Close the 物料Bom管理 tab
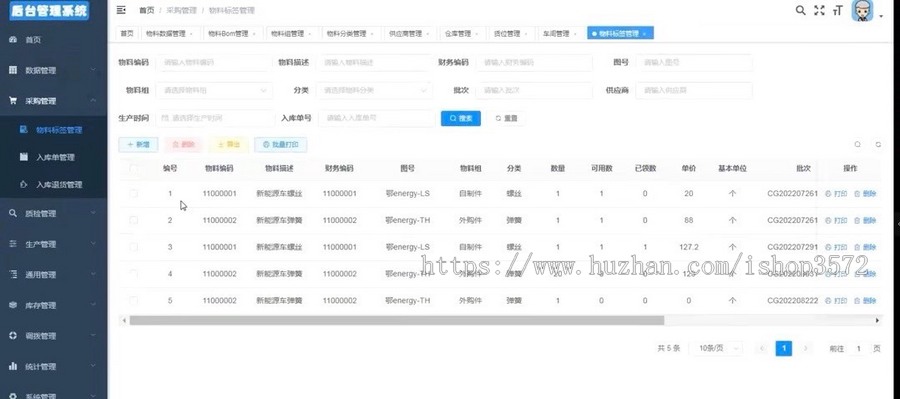The height and width of the screenshot is (399, 900). pos(253,34)
